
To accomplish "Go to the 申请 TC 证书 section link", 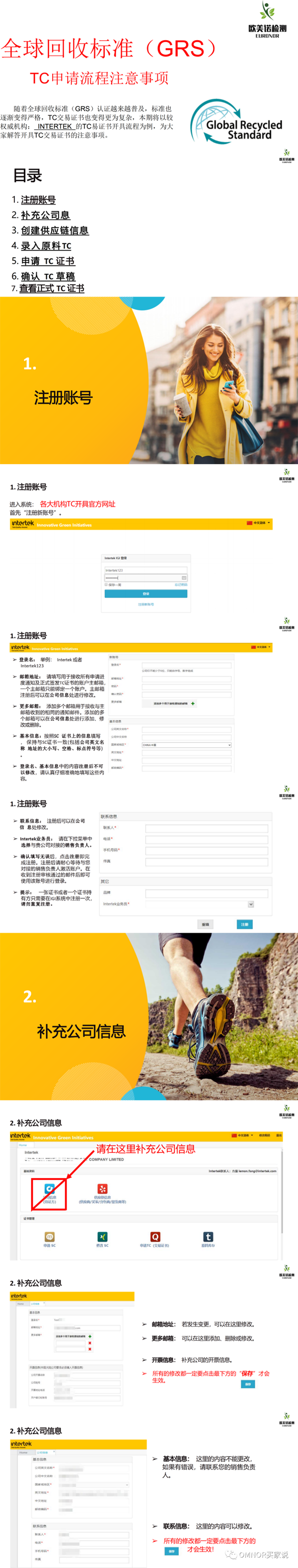I will tap(48, 260).
